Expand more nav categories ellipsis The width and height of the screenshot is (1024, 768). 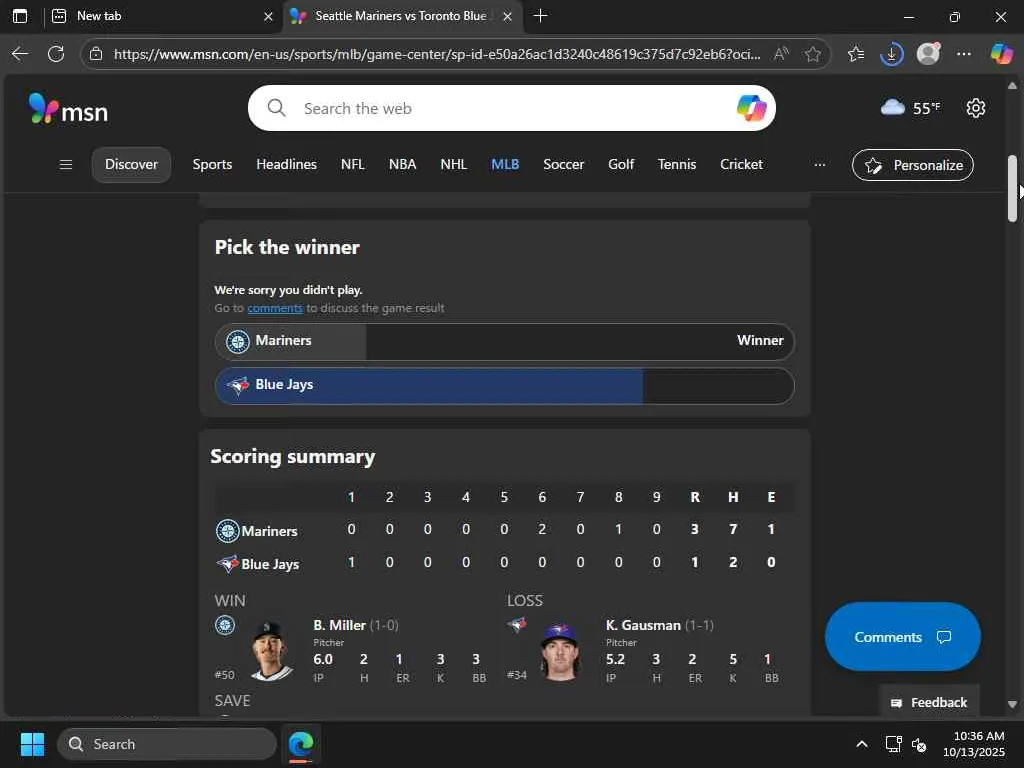click(820, 165)
